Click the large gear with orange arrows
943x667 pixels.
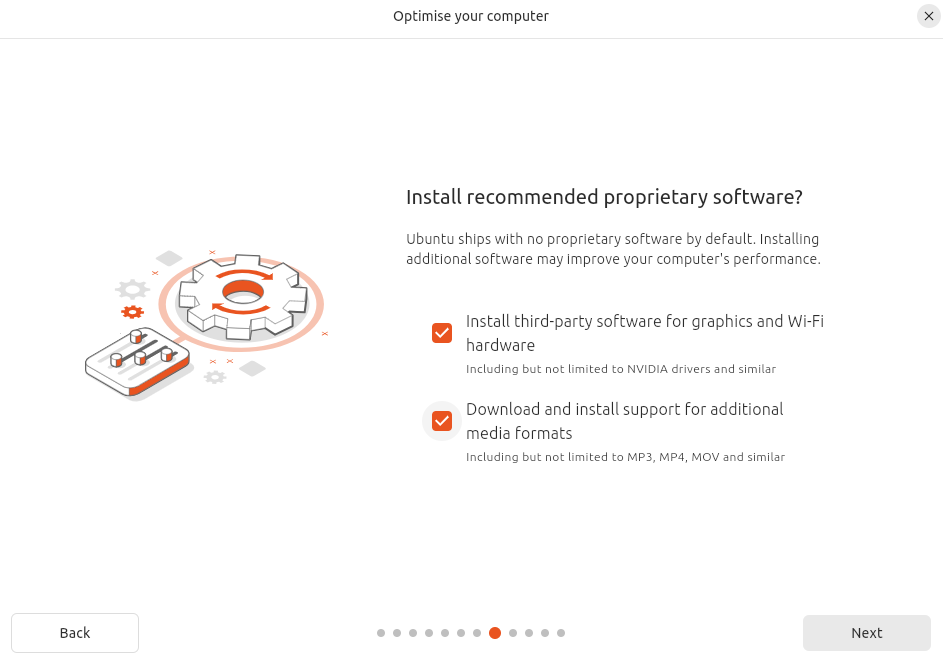pos(242,293)
